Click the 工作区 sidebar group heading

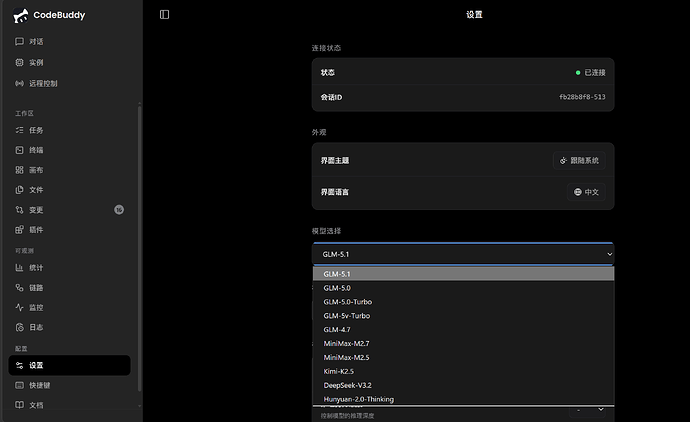(24, 114)
